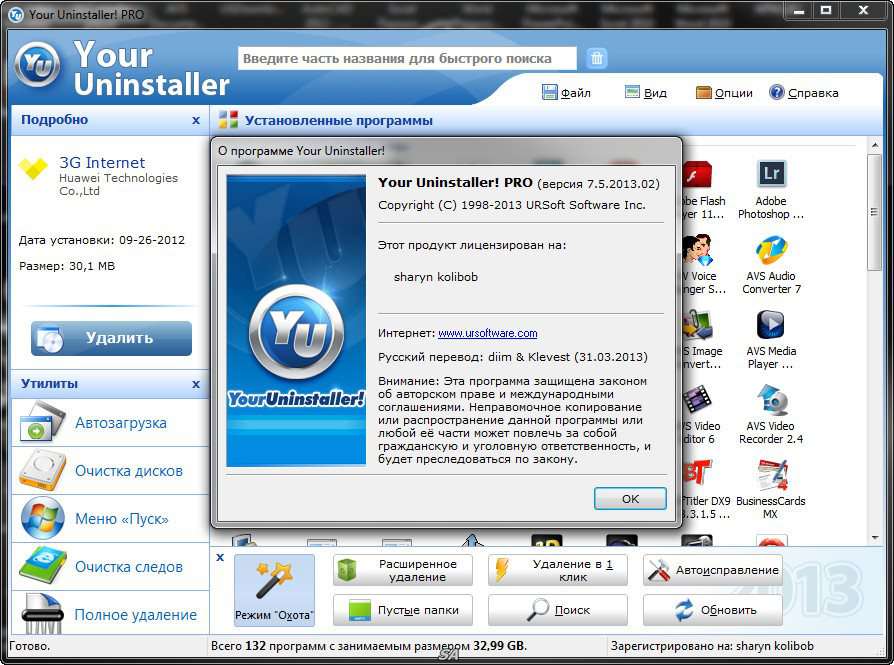894x665 pixels.
Task: Click the quick search input field
Action: point(407,59)
